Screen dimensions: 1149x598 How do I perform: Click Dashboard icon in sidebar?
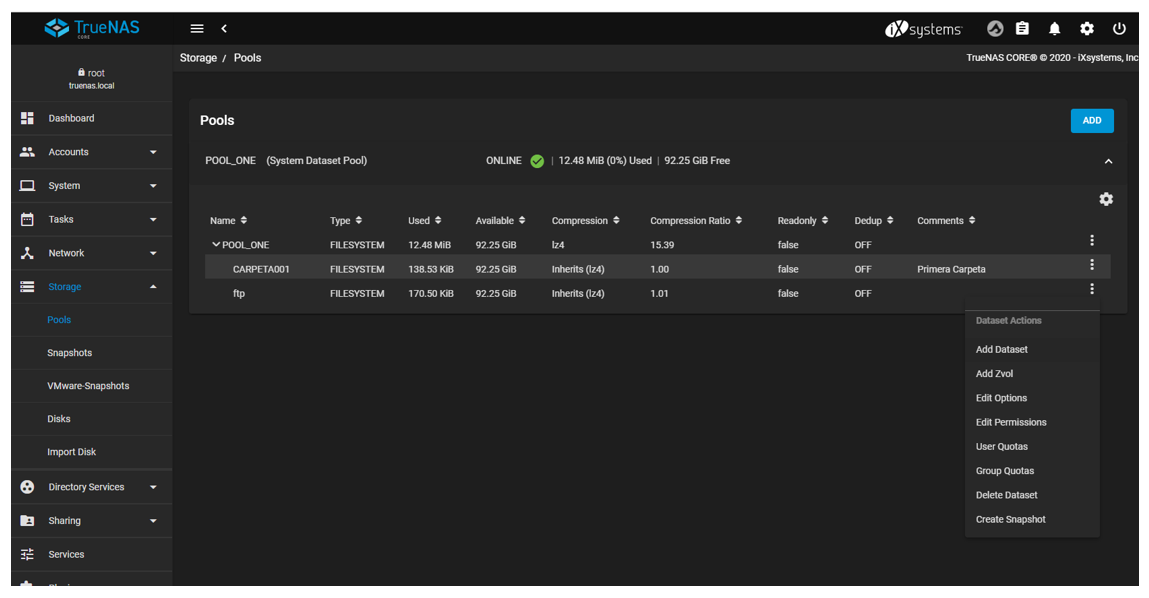click(27, 118)
